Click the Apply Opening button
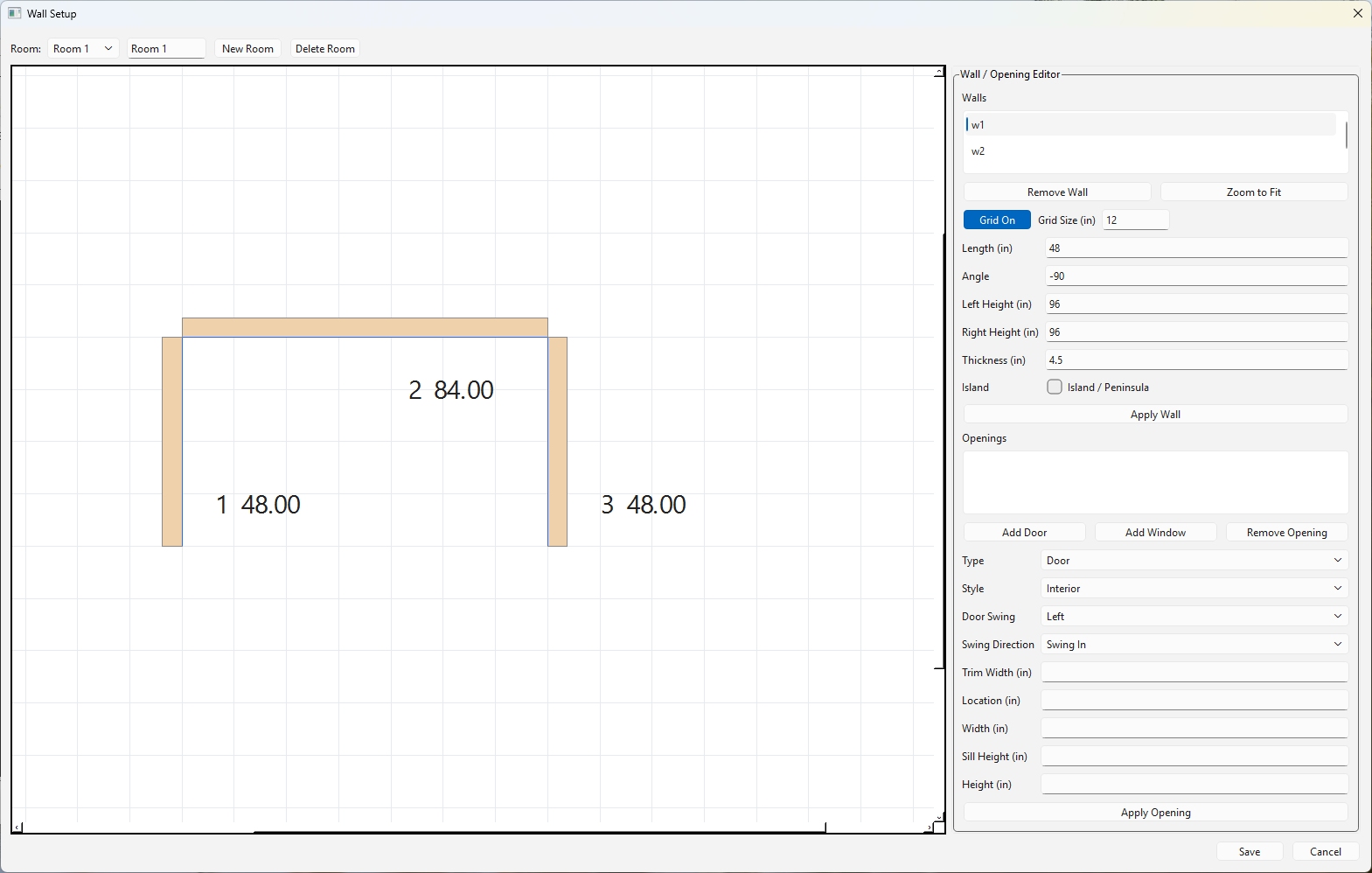The image size is (1372, 873). pyautogui.click(x=1155, y=813)
